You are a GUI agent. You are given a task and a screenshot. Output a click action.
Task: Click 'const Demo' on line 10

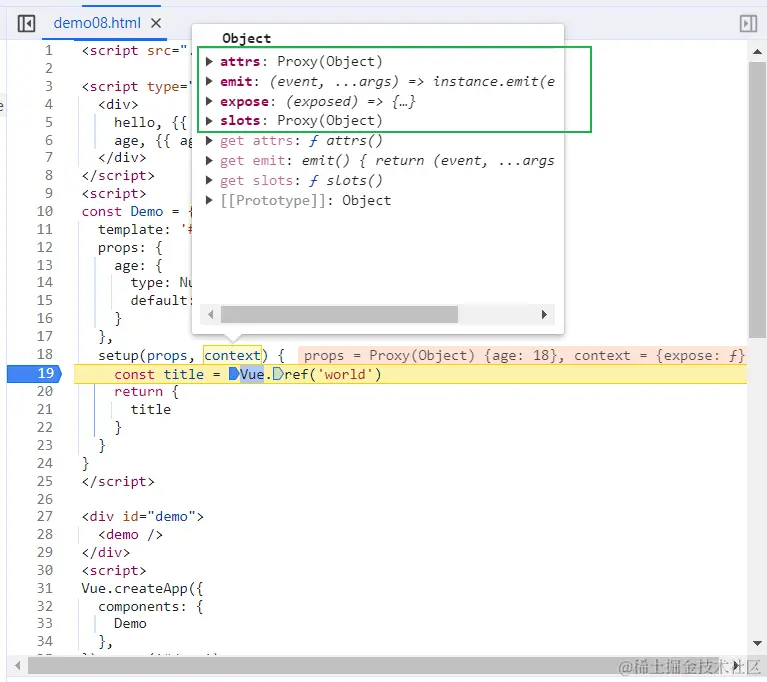(x=122, y=211)
